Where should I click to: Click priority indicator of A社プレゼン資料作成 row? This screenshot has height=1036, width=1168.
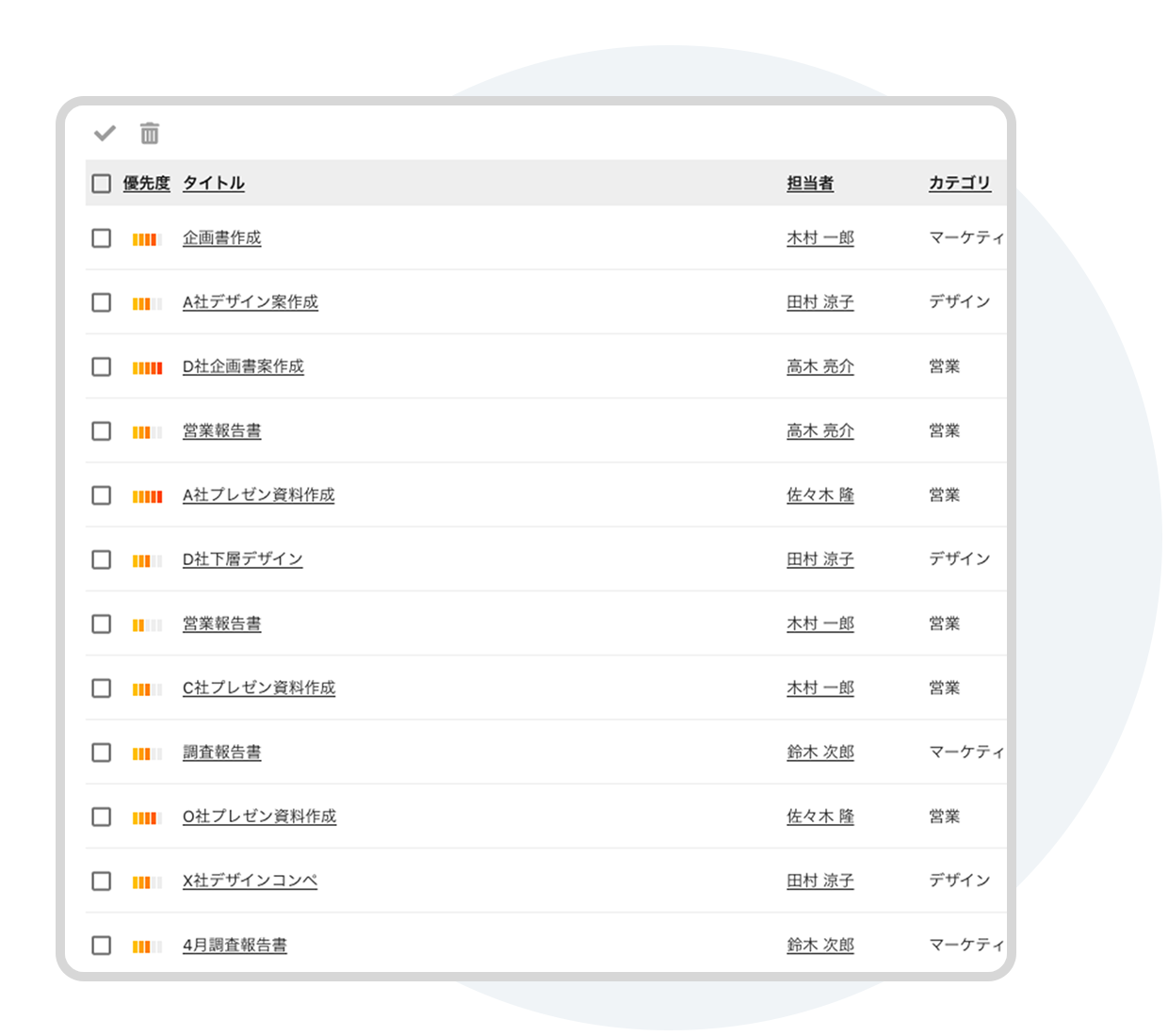pos(146,496)
